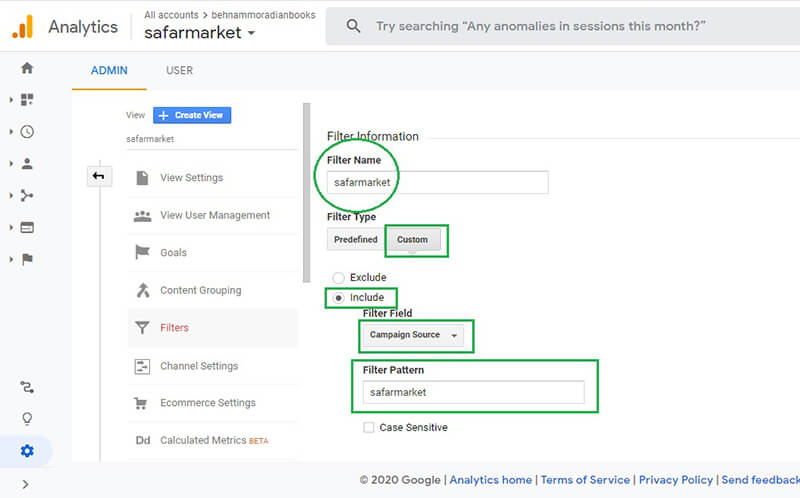The height and width of the screenshot is (498, 800).
Task: Open the Privacy Policy link
Action: (x=676, y=480)
